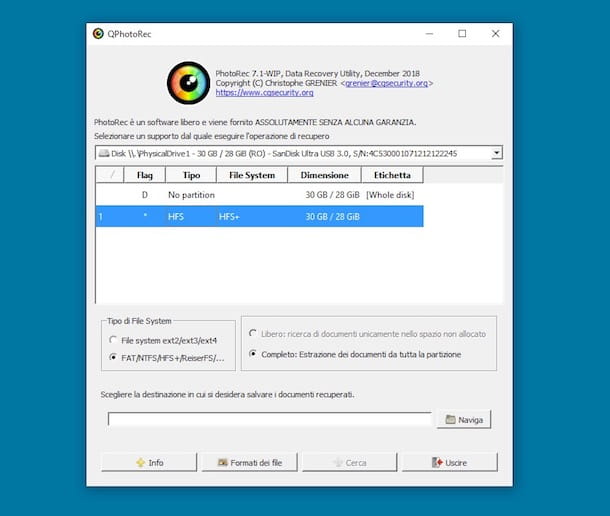Close the QPhotoRec window
Screen dimensions: 610x516
tap(495, 34)
